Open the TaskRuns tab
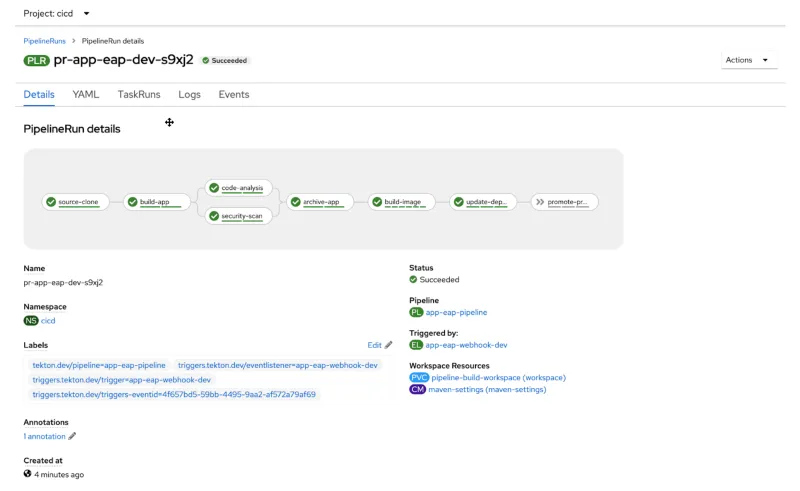The width and height of the screenshot is (800, 491). coord(138,95)
